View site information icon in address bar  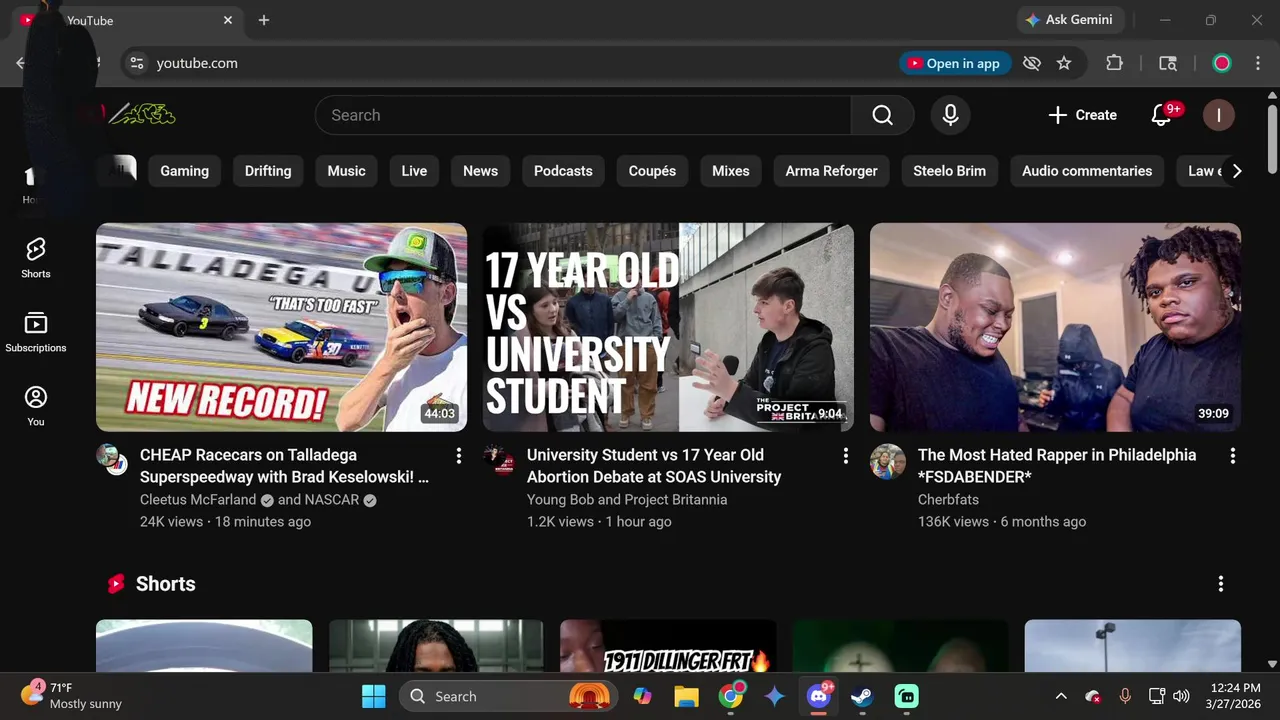(x=137, y=63)
